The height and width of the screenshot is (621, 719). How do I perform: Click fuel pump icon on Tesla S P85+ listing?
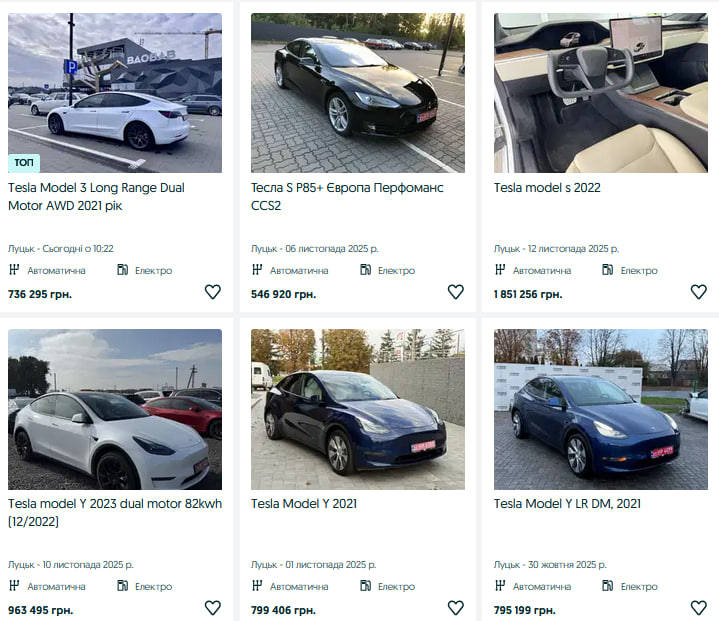click(366, 270)
